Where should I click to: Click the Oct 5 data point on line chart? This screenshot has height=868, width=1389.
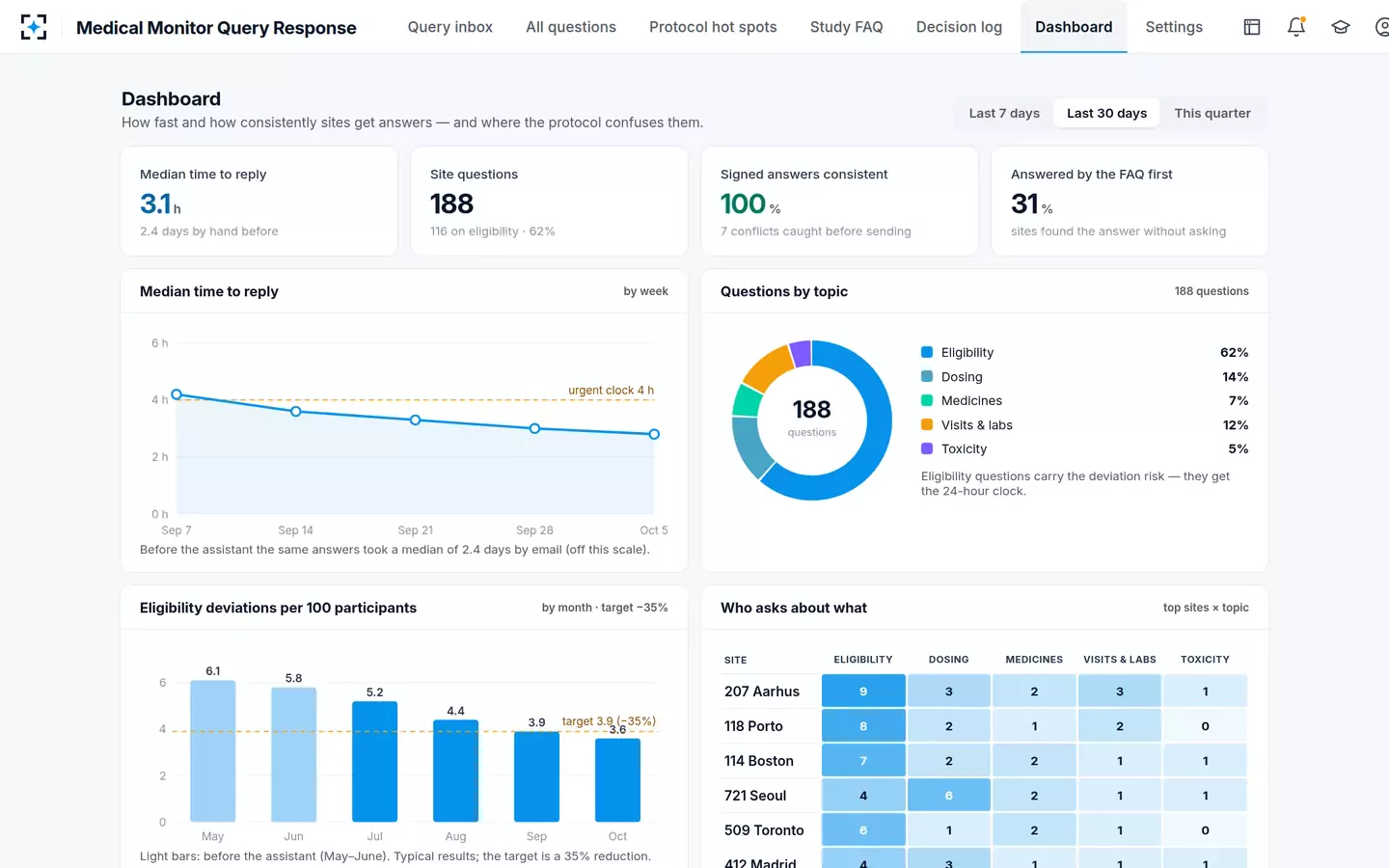click(x=654, y=434)
